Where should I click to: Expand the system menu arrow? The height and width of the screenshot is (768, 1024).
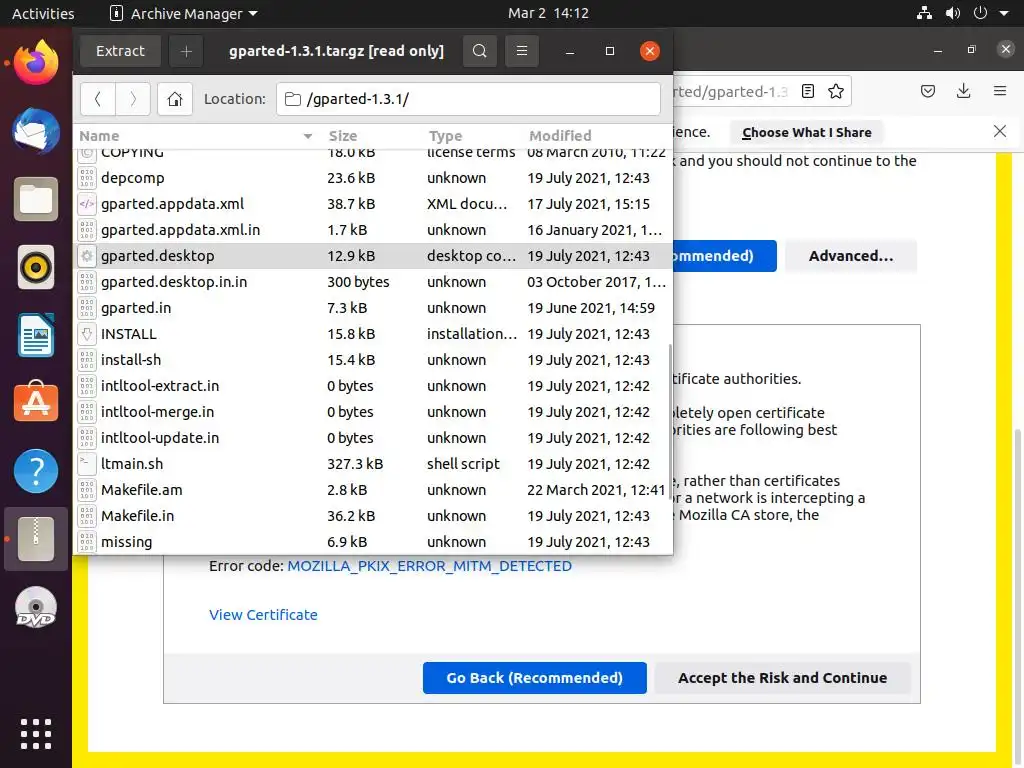tap(1004, 13)
